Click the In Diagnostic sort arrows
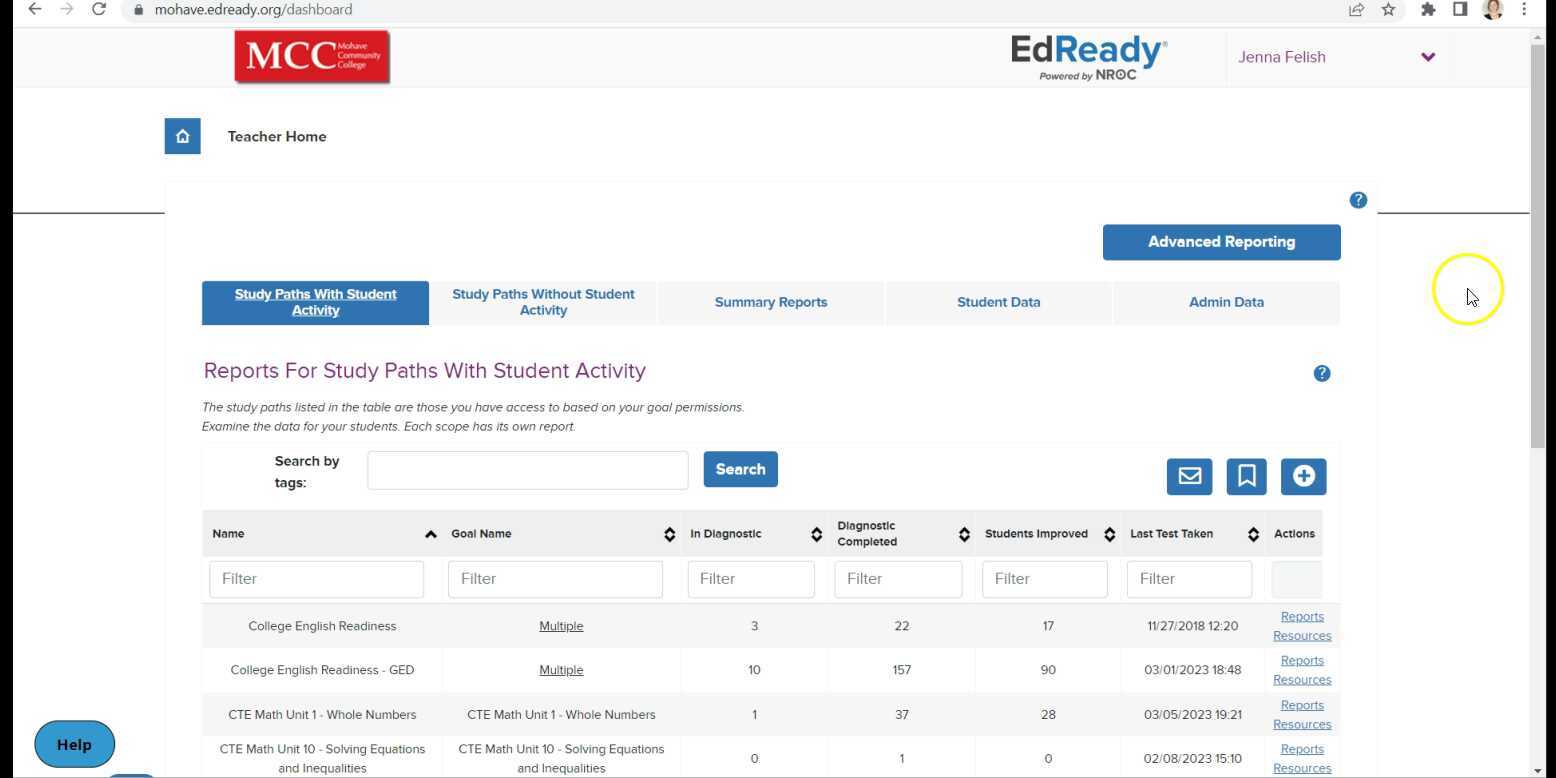The width and height of the screenshot is (1556, 778). pyautogui.click(x=816, y=534)
